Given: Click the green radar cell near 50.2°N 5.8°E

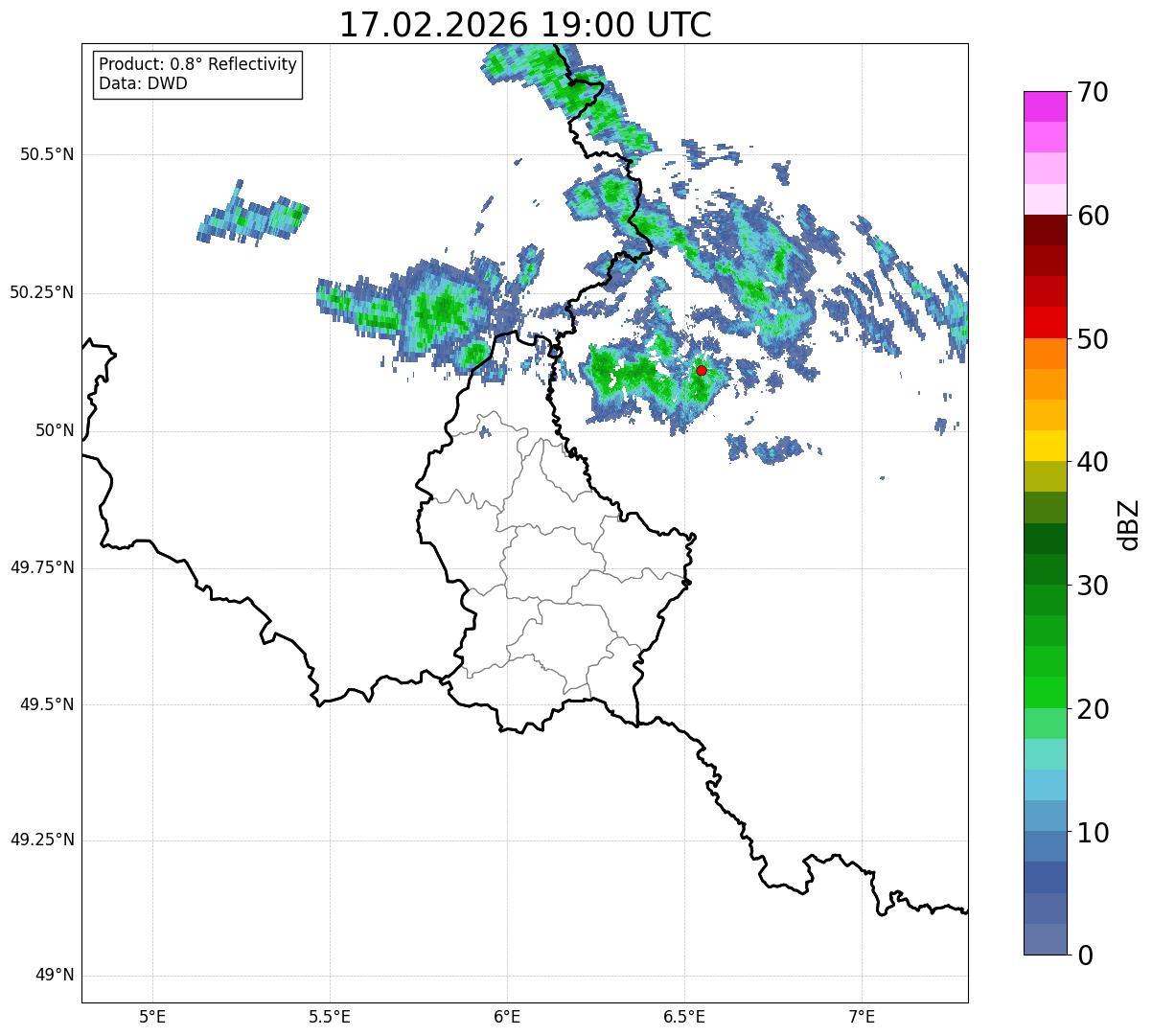Looking at the screenshot, I should [x=443, y=309].
